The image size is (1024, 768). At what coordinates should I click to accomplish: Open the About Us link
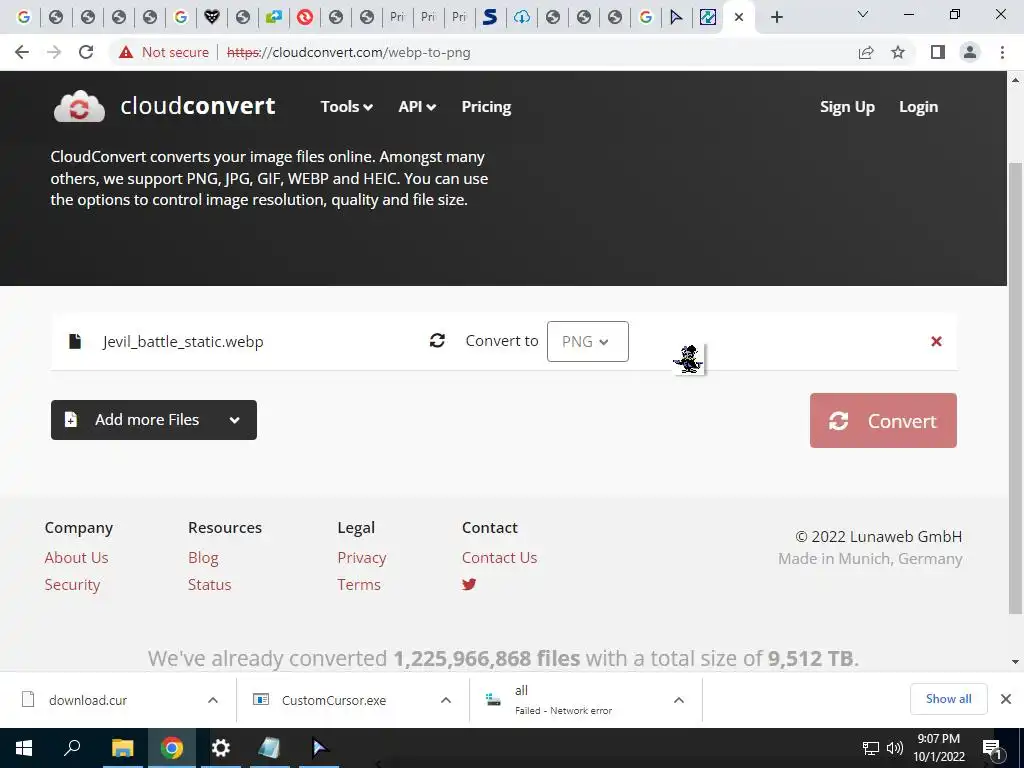pos(76,557)
